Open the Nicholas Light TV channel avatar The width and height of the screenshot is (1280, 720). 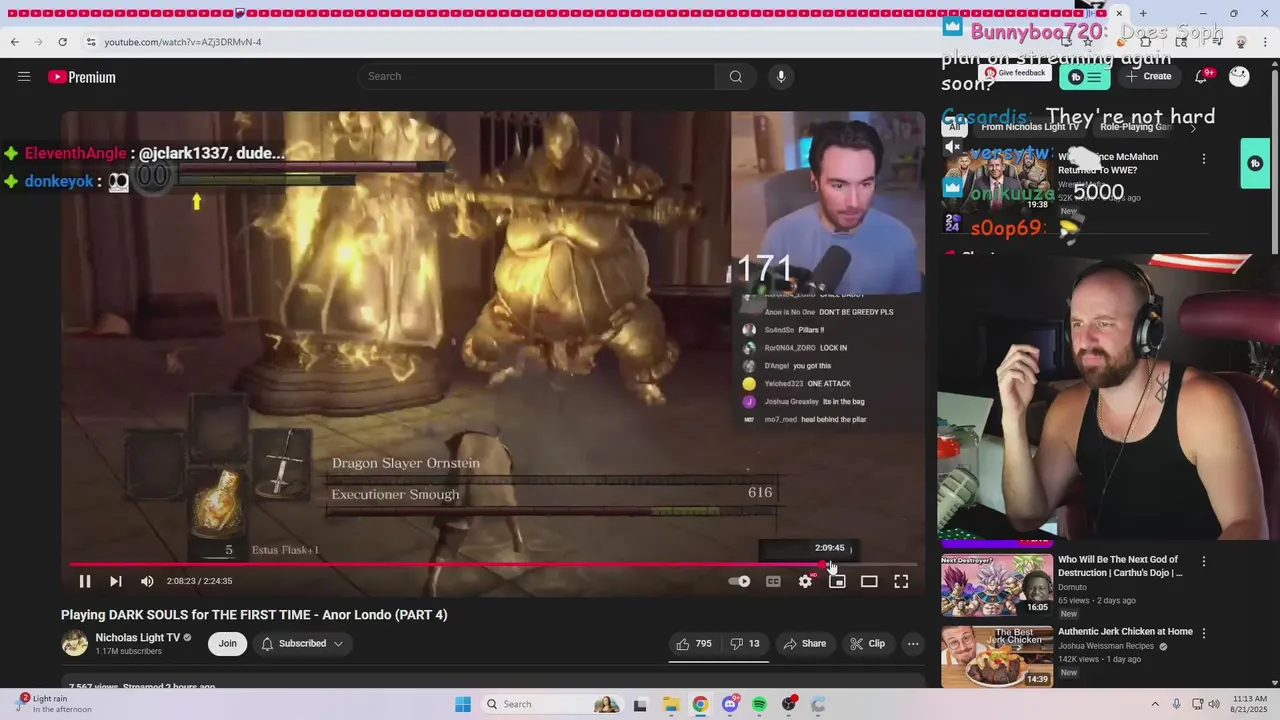click(x=75, y=643)
